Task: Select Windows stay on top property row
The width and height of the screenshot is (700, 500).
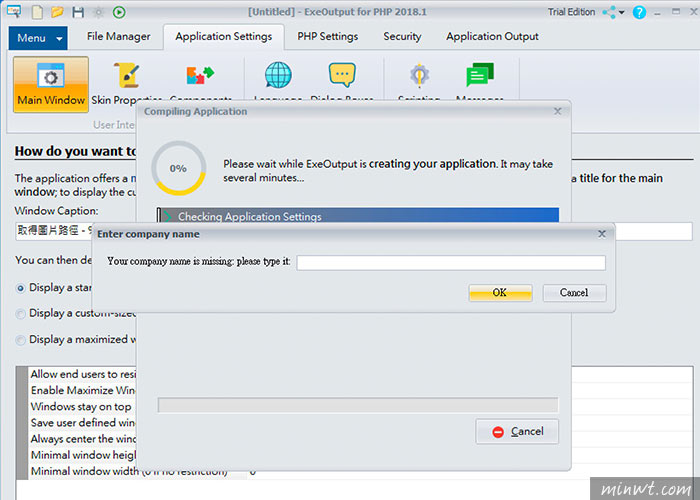Action: 83,406
